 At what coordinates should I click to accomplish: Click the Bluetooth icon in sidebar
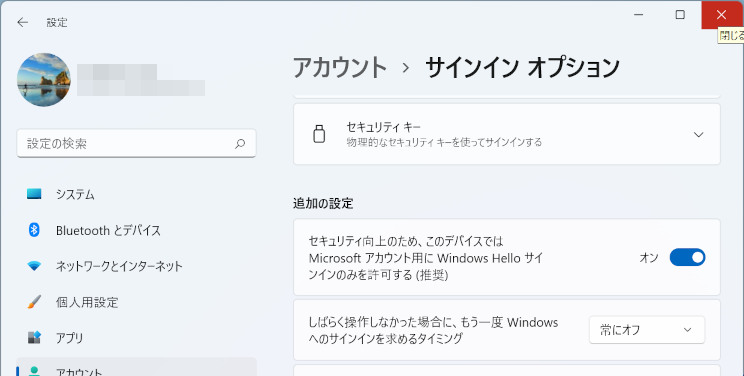[34, 230]
